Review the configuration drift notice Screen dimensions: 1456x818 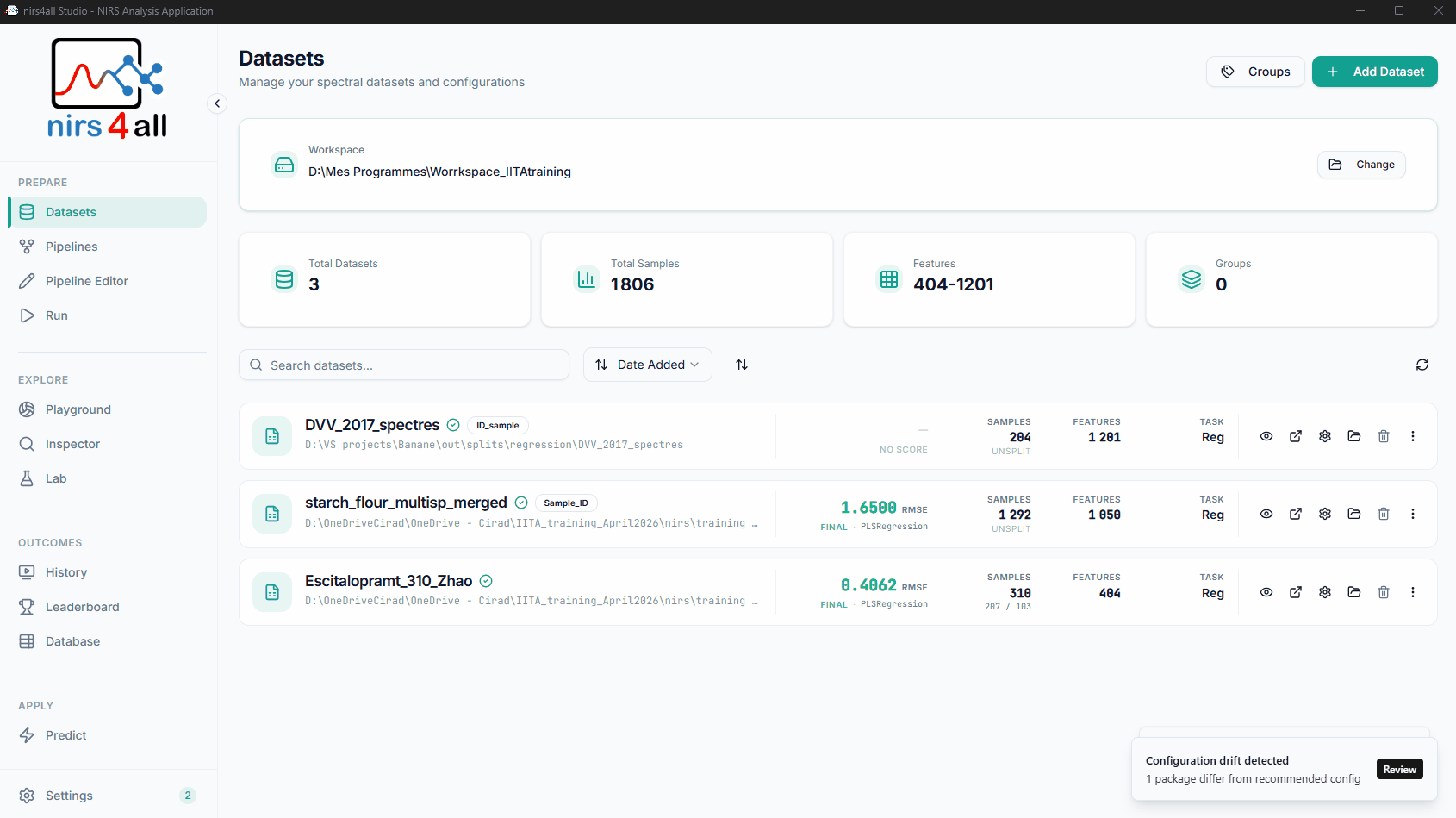1399,770
